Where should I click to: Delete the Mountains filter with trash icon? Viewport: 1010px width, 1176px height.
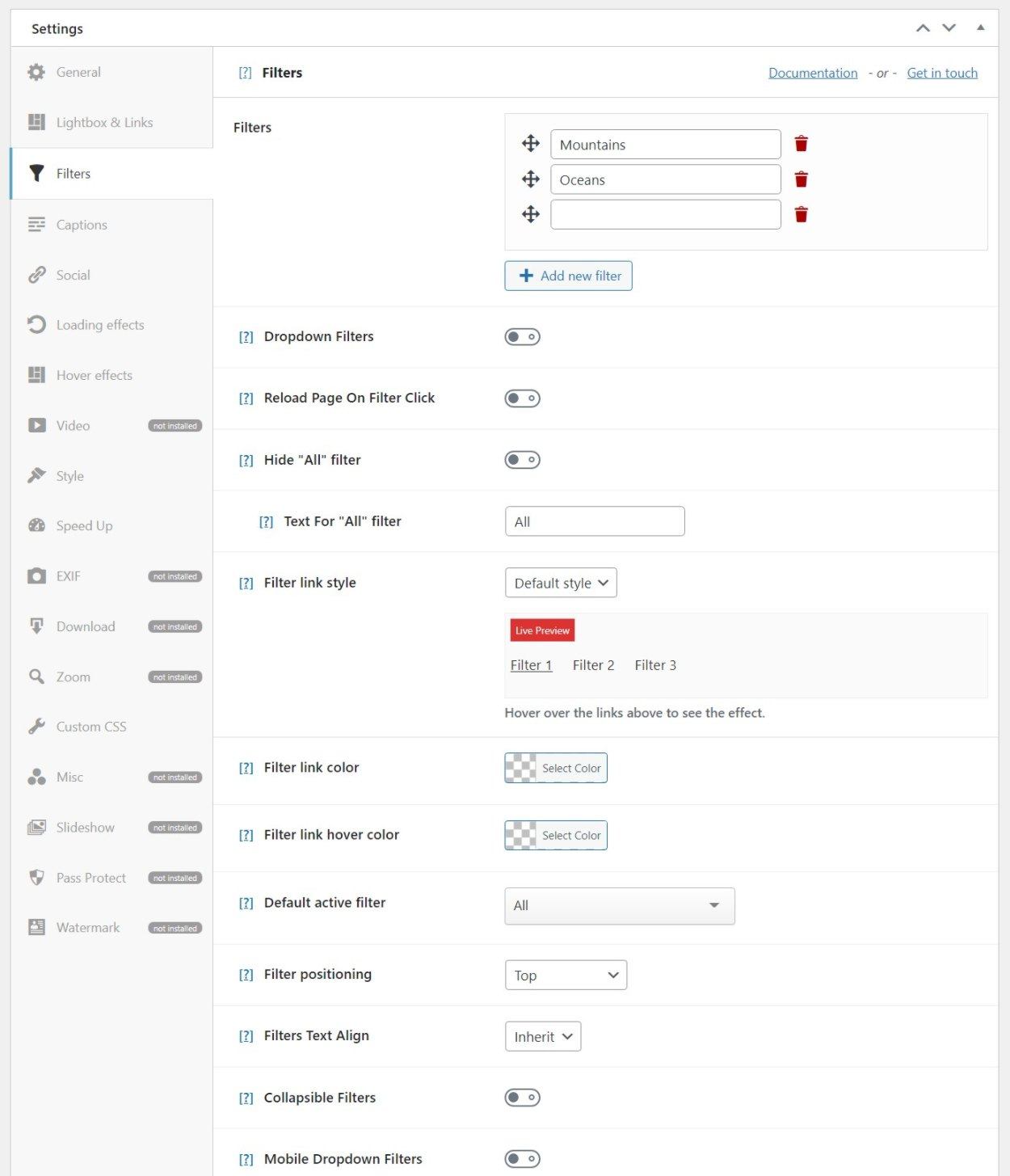pyautogui.click(x=801, y=144)
